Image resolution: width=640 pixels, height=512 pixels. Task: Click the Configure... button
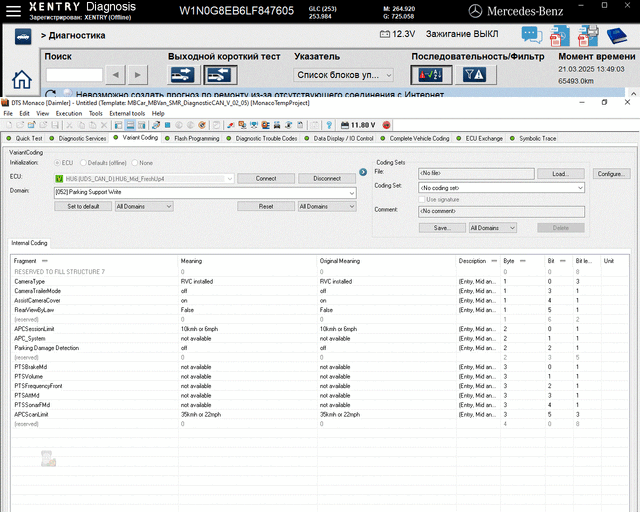(x=611, y=174)
